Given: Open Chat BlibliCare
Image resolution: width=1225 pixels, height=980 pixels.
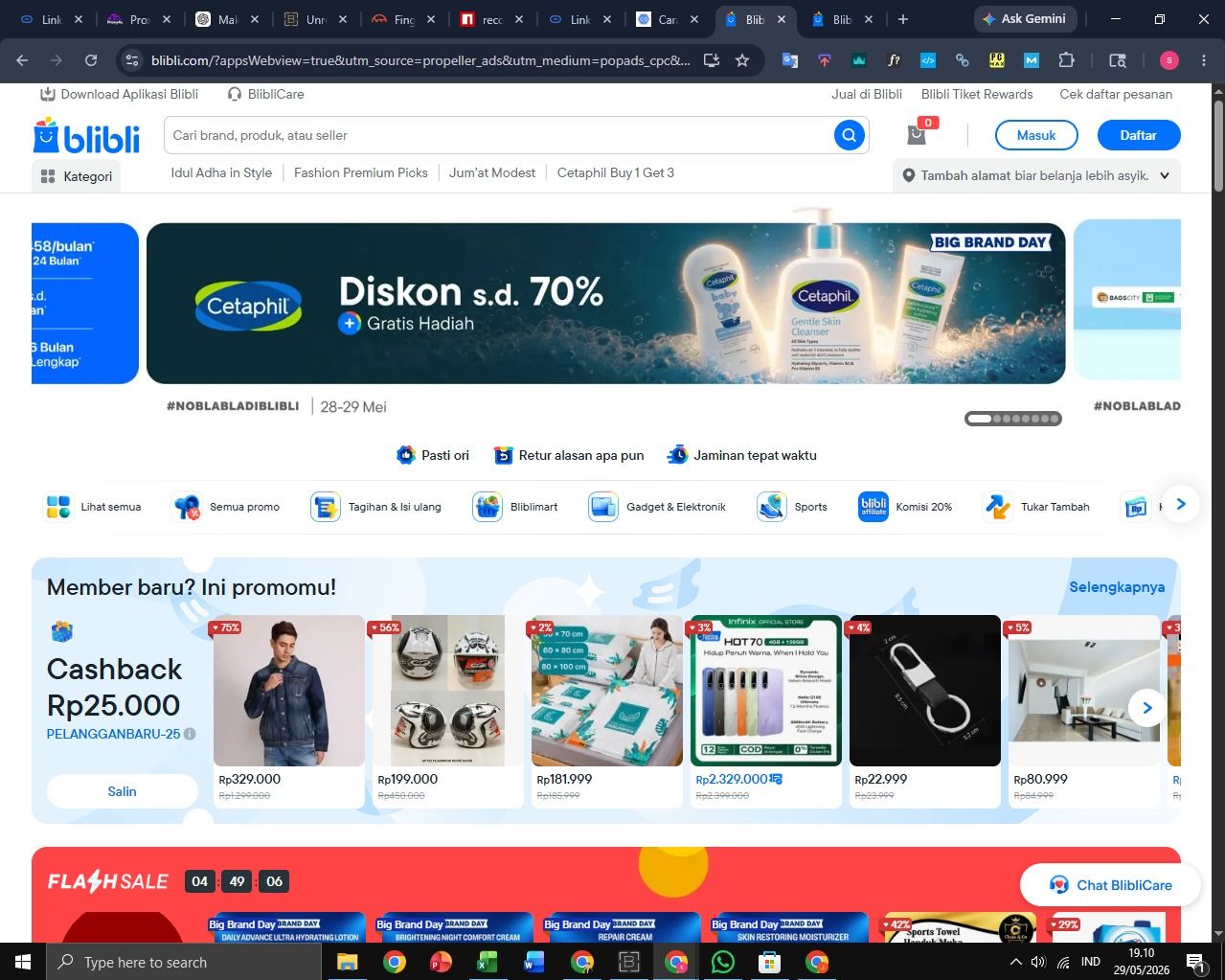Looking at the screenshot, I should [1110, 885].
